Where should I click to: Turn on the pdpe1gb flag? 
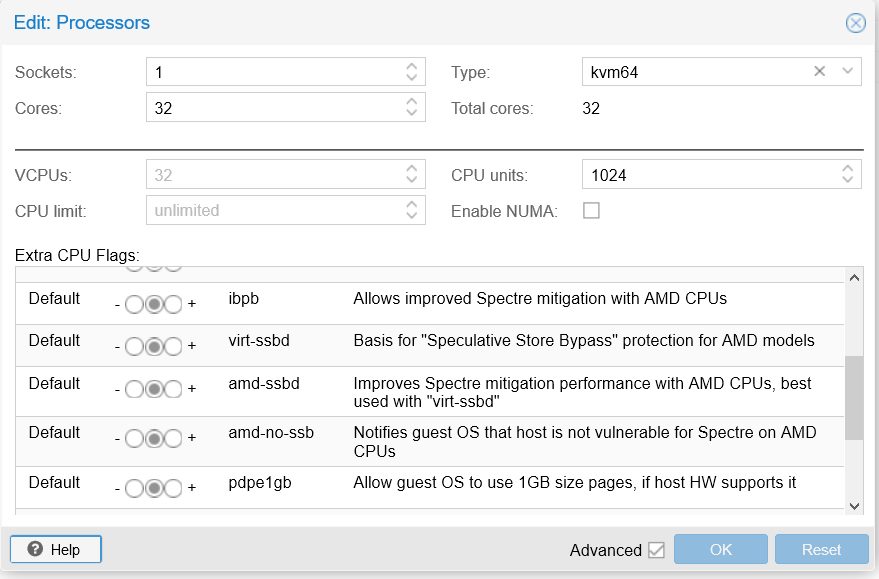(173, 488)
